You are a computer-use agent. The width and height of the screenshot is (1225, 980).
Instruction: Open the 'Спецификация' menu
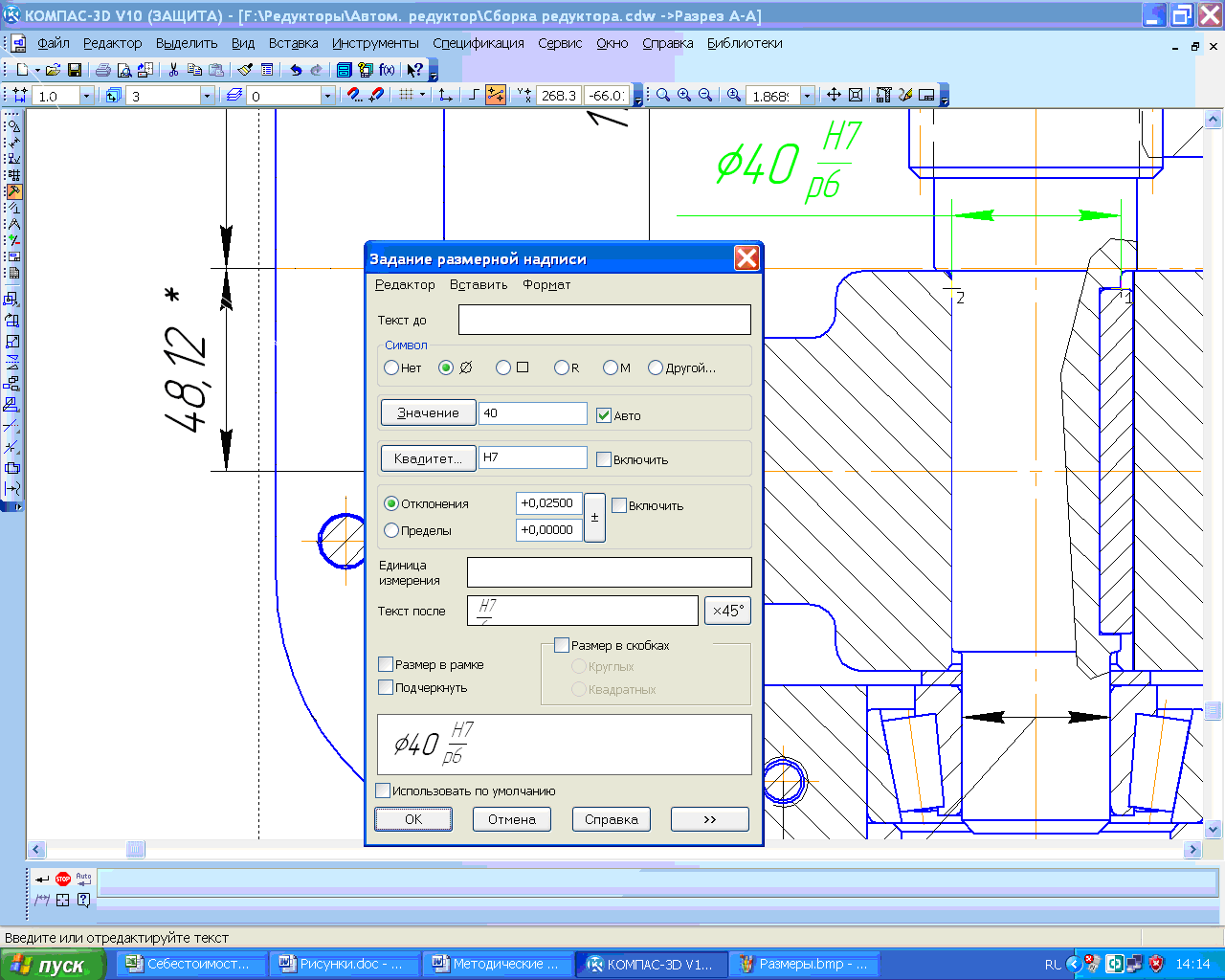pyautogui.click(x=479, y=43)
